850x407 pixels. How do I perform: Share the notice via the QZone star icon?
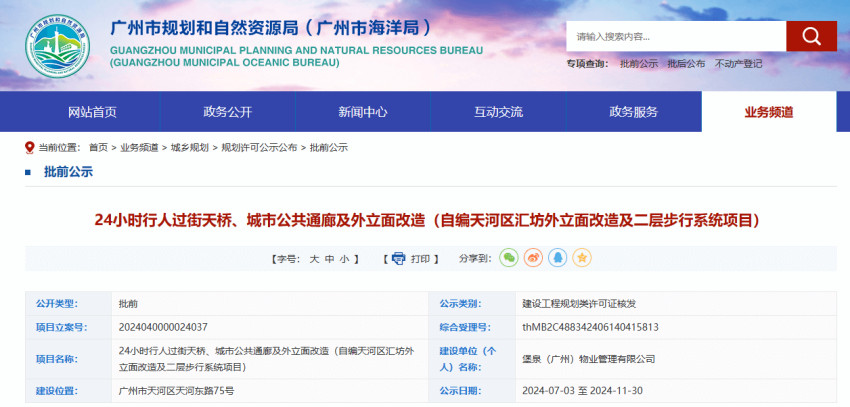582,258
